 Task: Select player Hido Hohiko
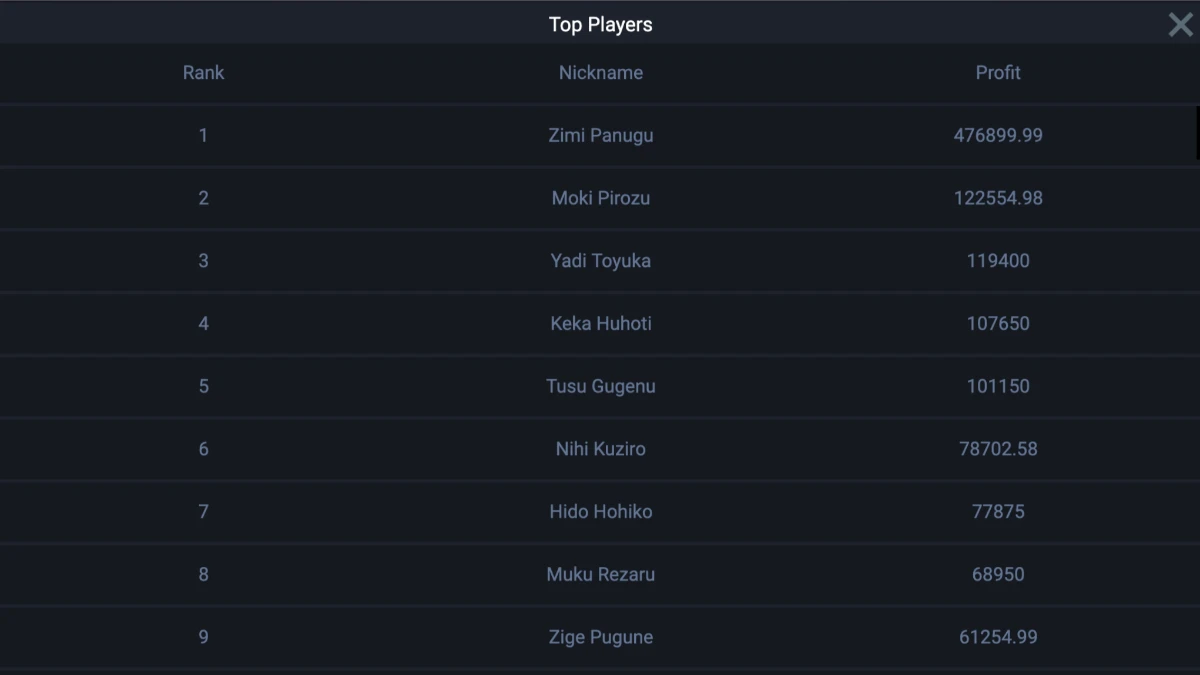coord(600,512)
